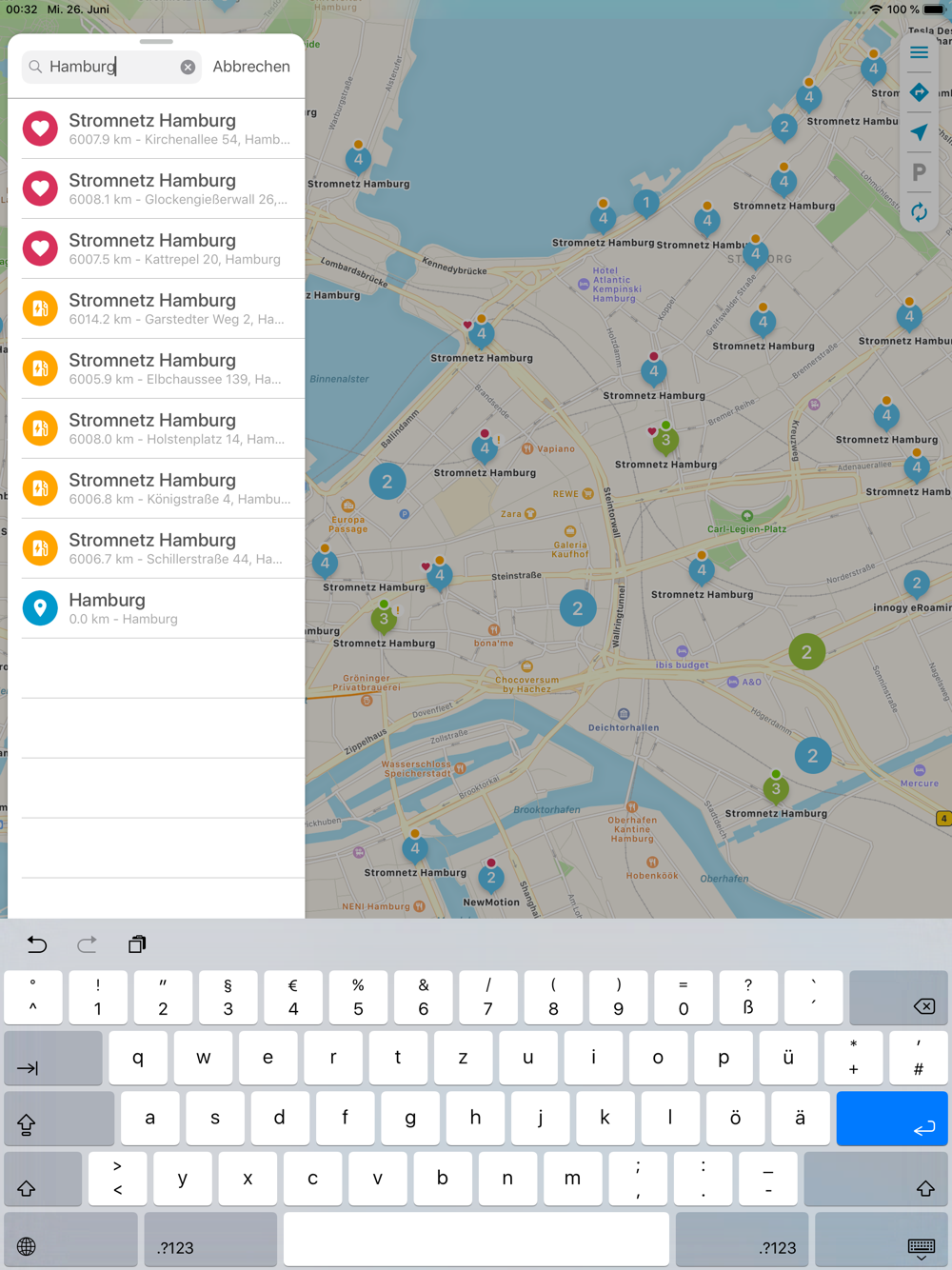The image size is (952, 1270).
Task: Toggle caps lock key
Action: pyautogui.click(x=59, y=1119)
